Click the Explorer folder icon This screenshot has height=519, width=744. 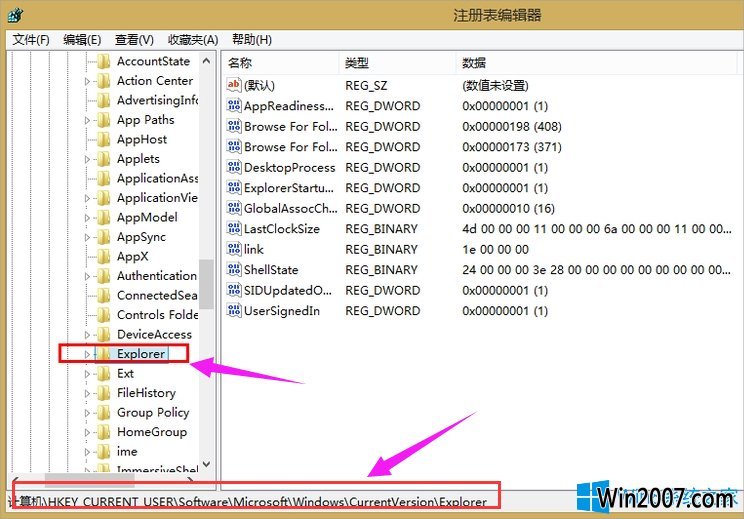pos(103,354)
